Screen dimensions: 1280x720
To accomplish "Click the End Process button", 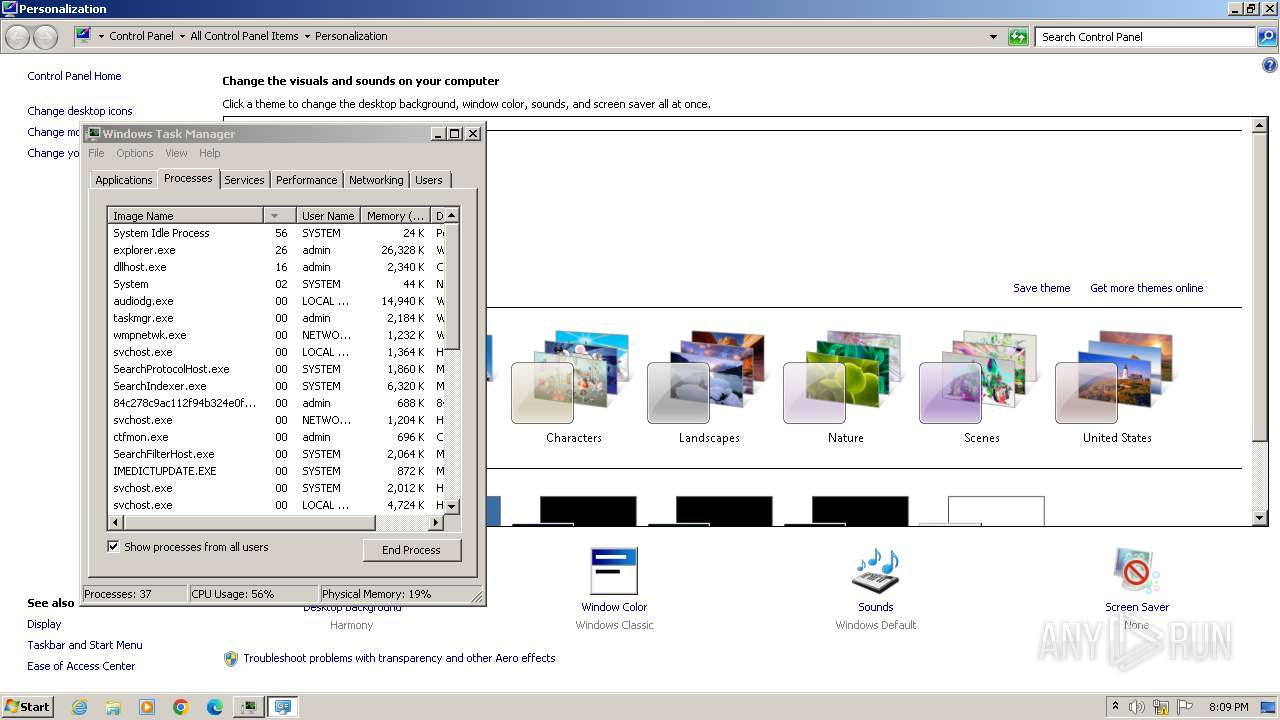I will (411, 550).
